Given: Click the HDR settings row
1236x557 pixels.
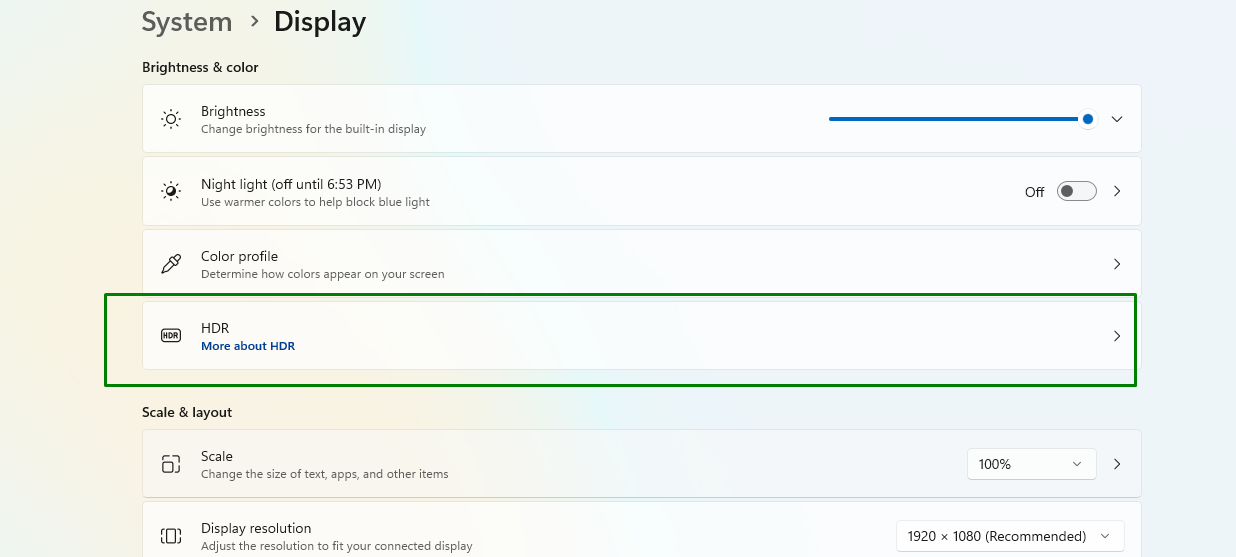Looking at the screenshot, I should point(641,336).
